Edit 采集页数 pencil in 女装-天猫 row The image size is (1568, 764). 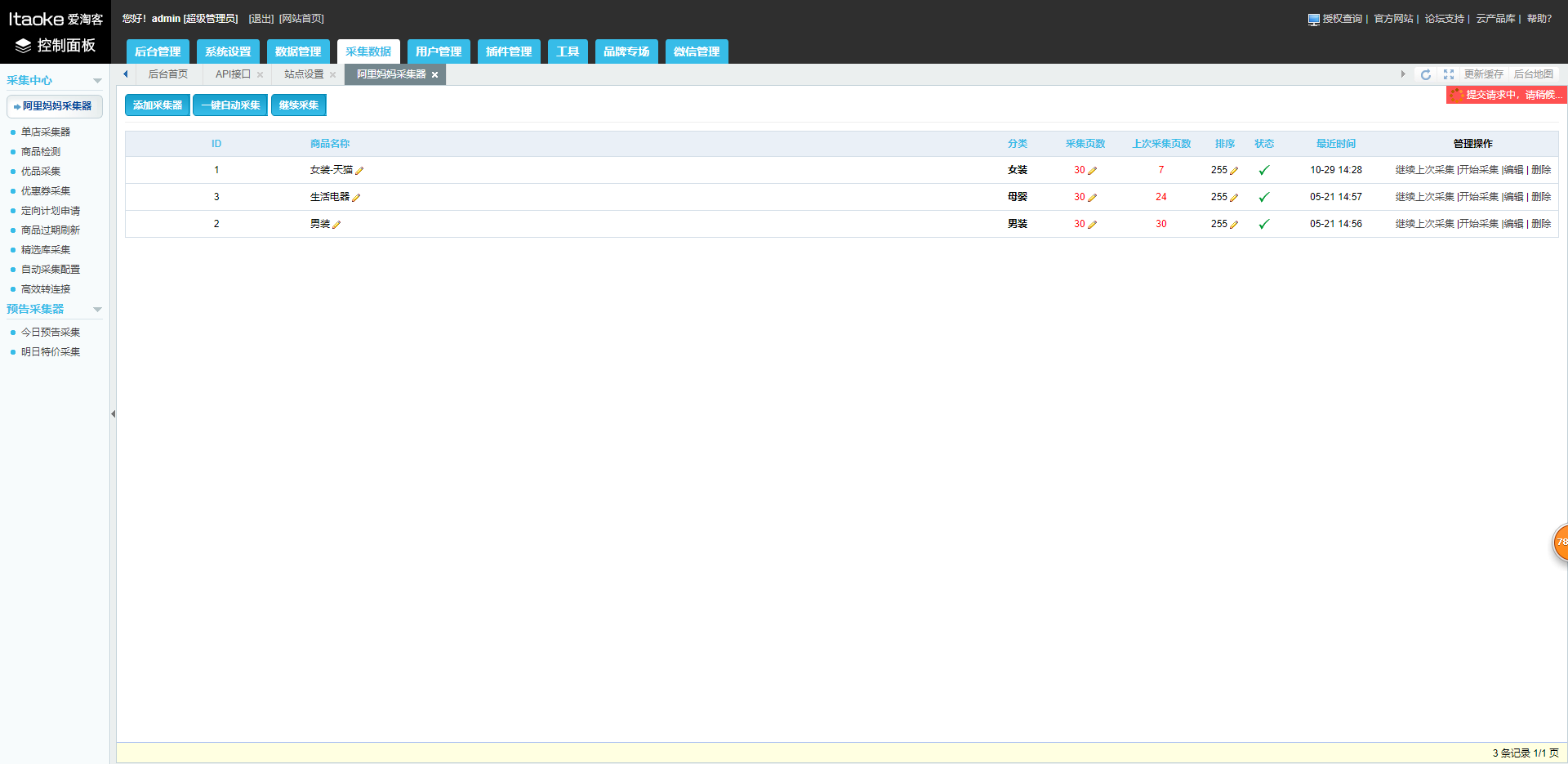tap(1092, 171)
